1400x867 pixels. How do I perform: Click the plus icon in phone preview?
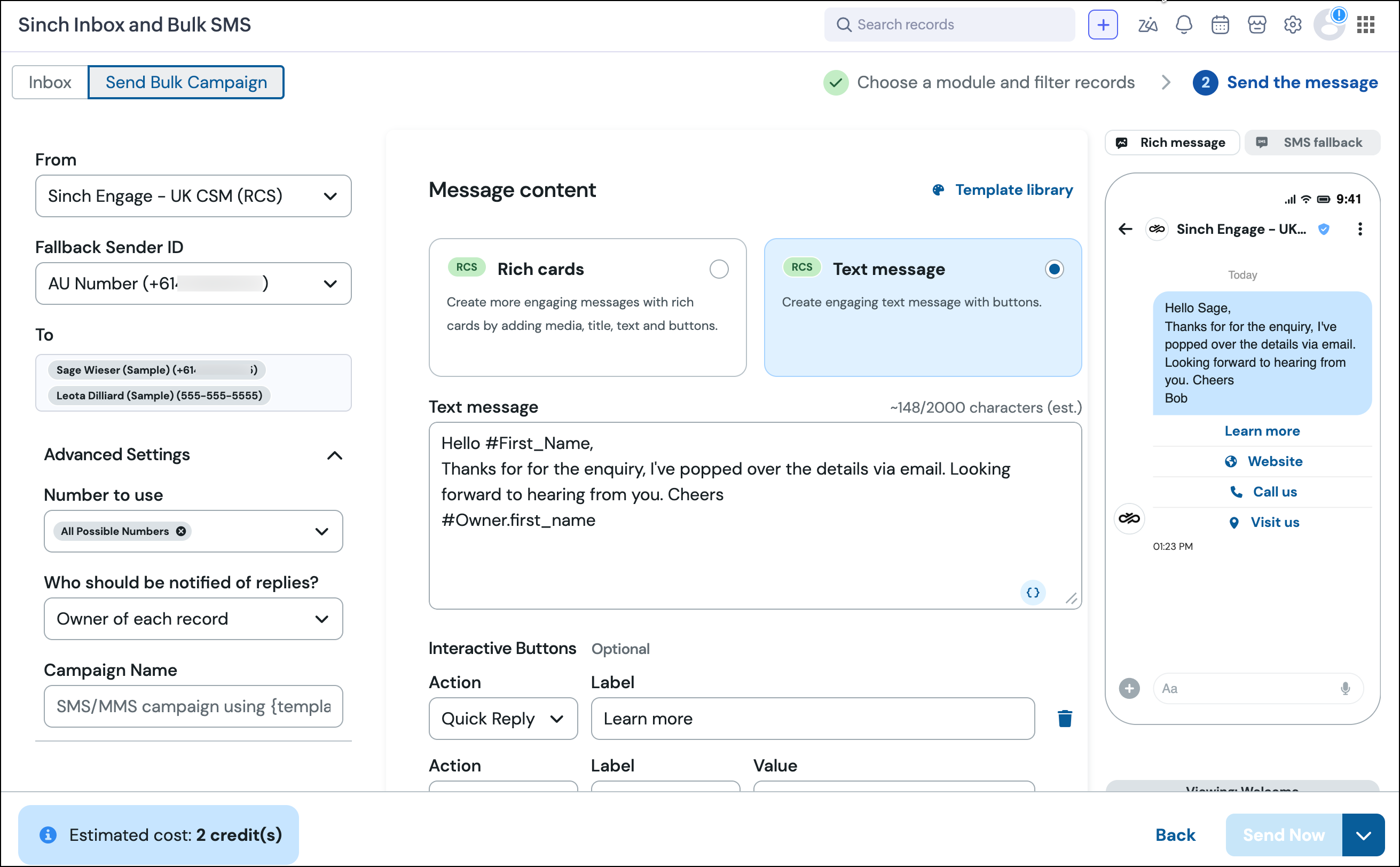(1129, 688)
